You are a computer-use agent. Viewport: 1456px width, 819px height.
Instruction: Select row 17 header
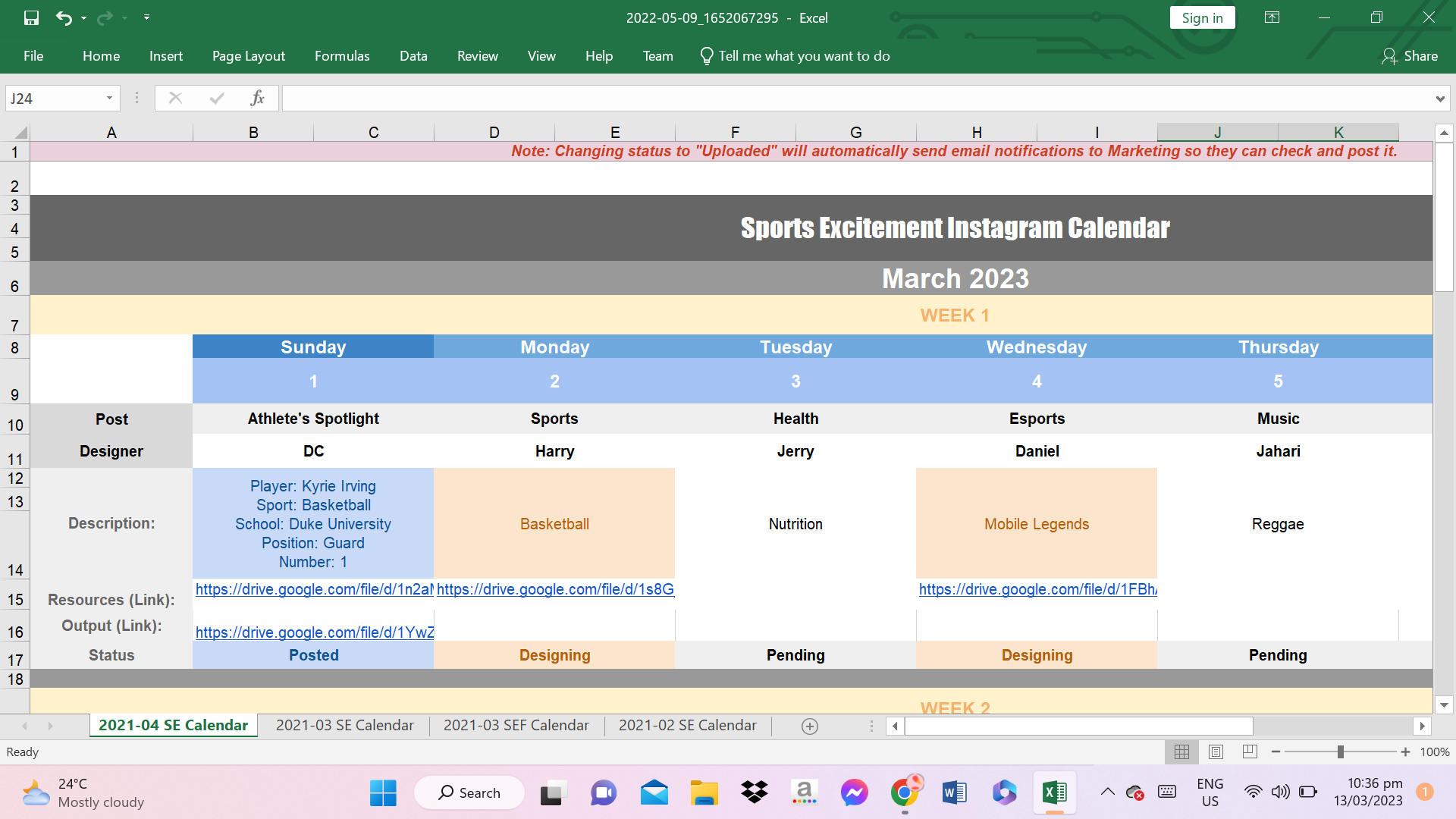tap(15, 655)
